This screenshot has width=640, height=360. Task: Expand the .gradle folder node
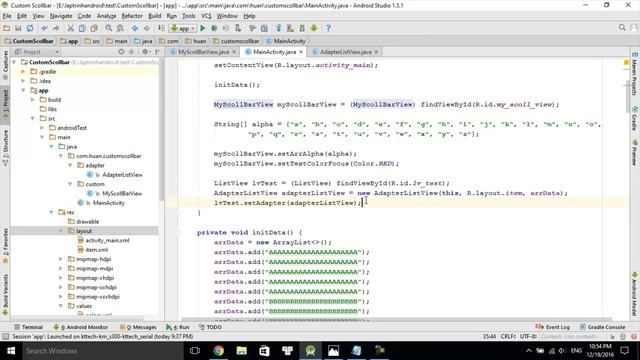23,71
